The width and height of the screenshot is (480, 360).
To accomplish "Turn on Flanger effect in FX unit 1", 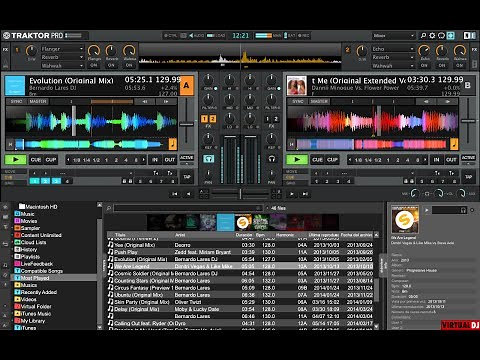I will point(94,65).
